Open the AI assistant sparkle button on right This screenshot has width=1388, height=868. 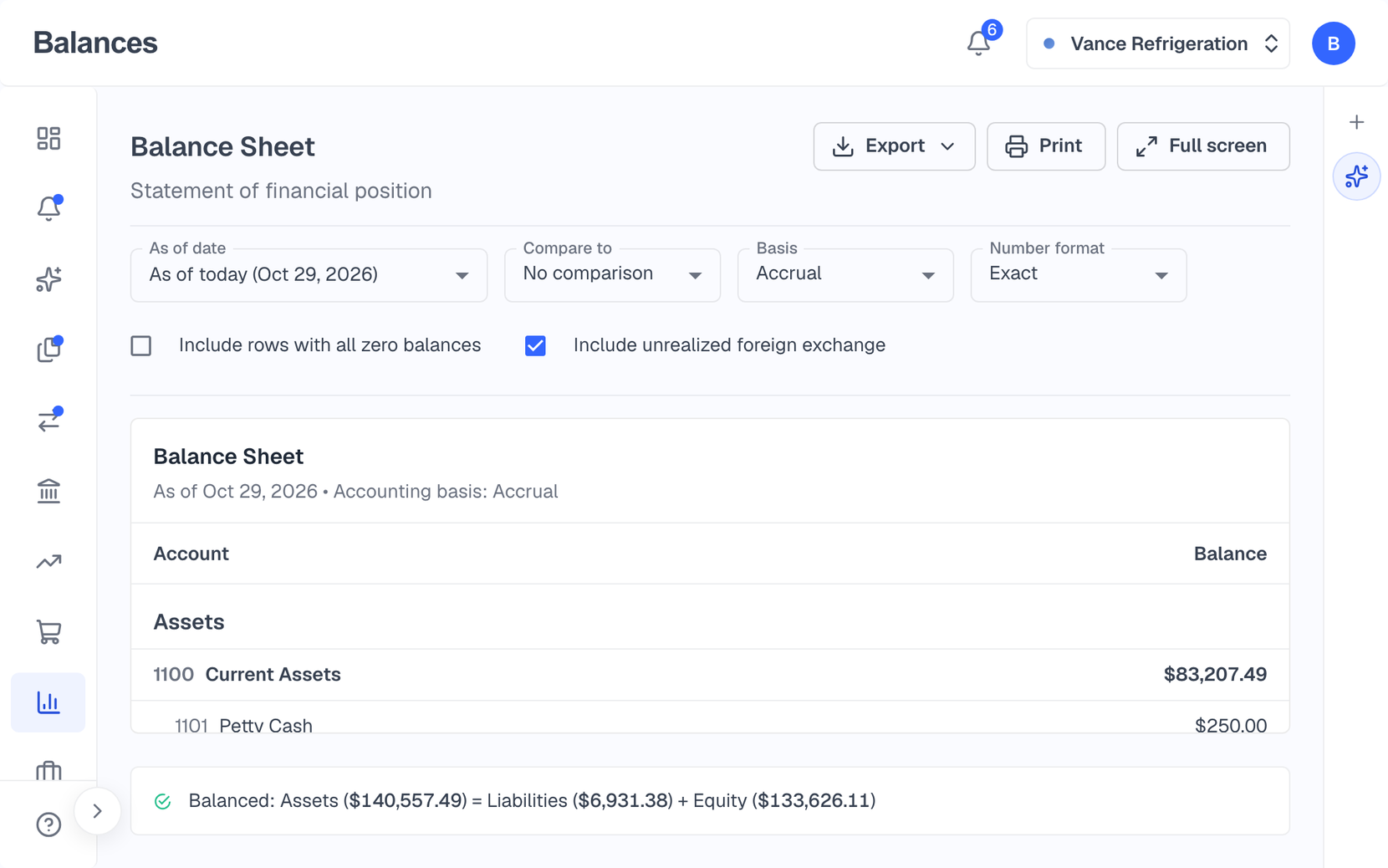(x=1356, y=176)
